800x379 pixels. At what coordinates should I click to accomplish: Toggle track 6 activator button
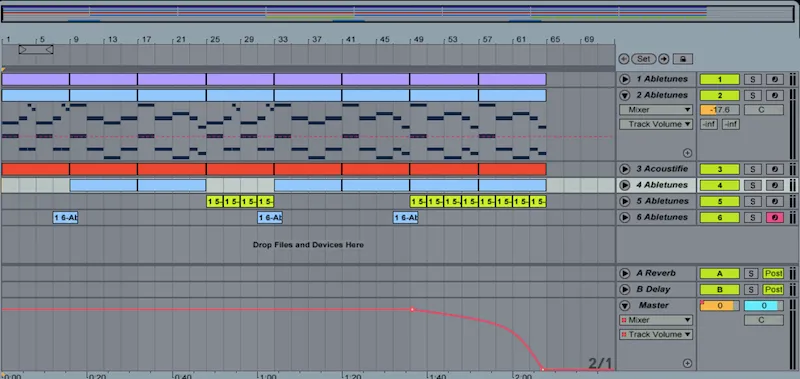click(x=719, y=218)
